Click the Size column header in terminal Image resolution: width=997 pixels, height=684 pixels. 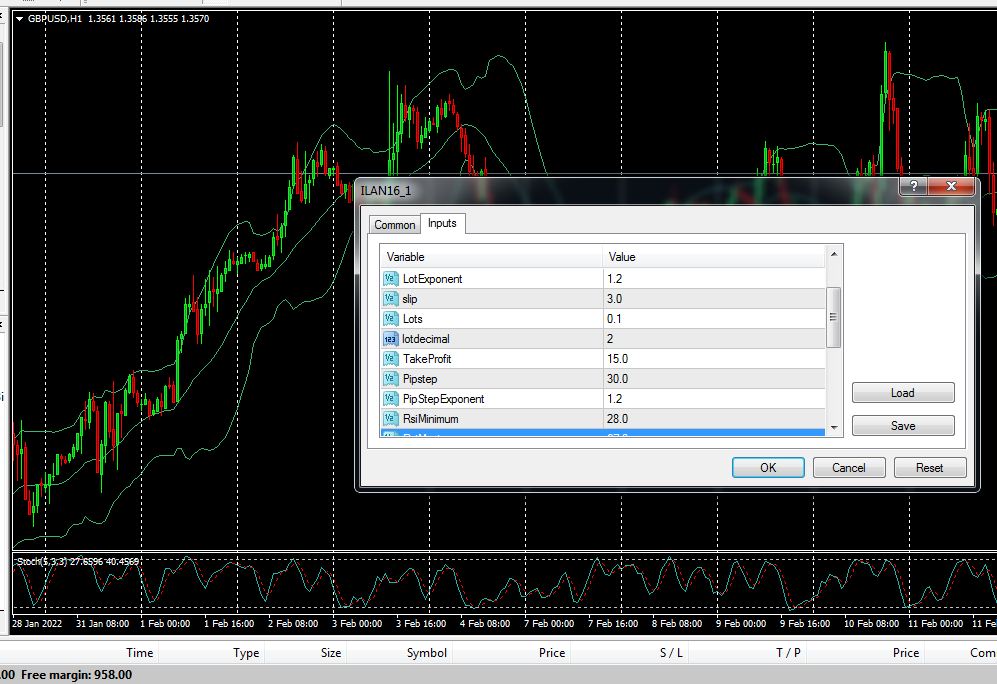pos(331,653)
